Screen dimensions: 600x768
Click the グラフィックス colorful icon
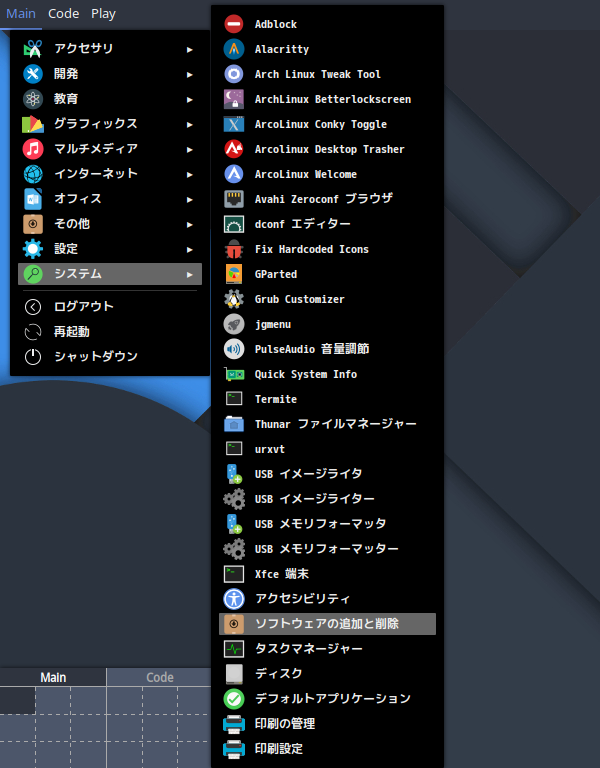point(33,124)
